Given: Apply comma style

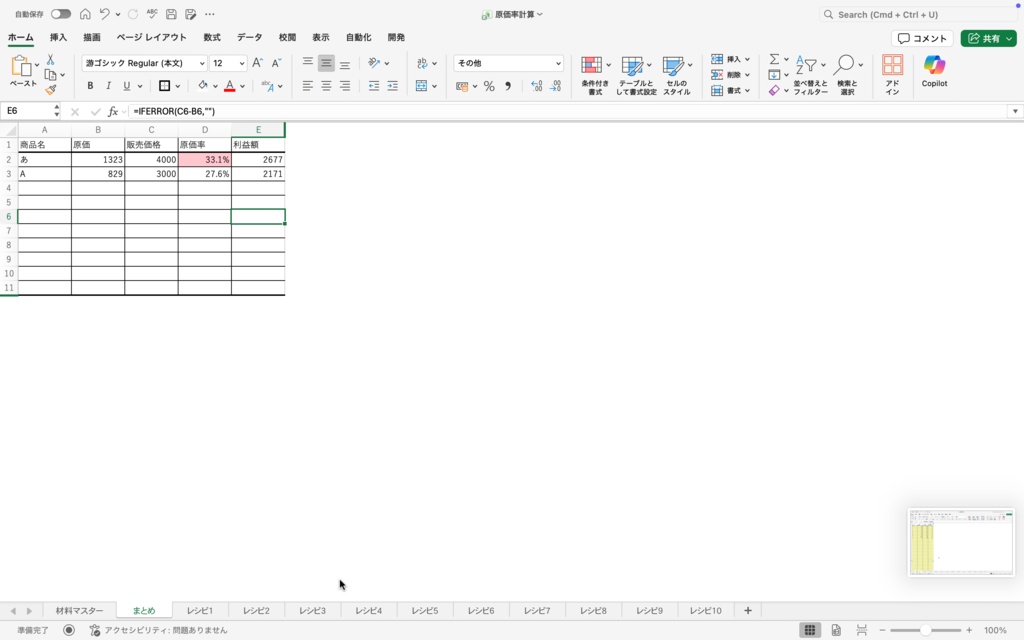Looking at the screenshot, I should [x=508, y=86].
